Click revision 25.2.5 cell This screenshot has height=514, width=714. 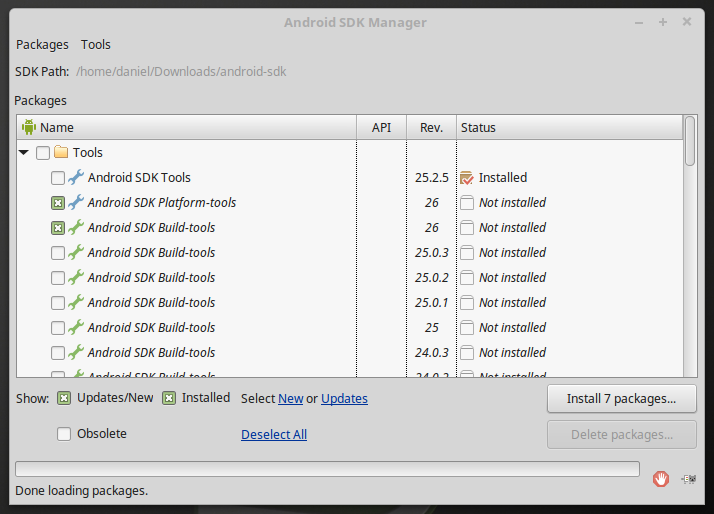[x=431, y=178]
